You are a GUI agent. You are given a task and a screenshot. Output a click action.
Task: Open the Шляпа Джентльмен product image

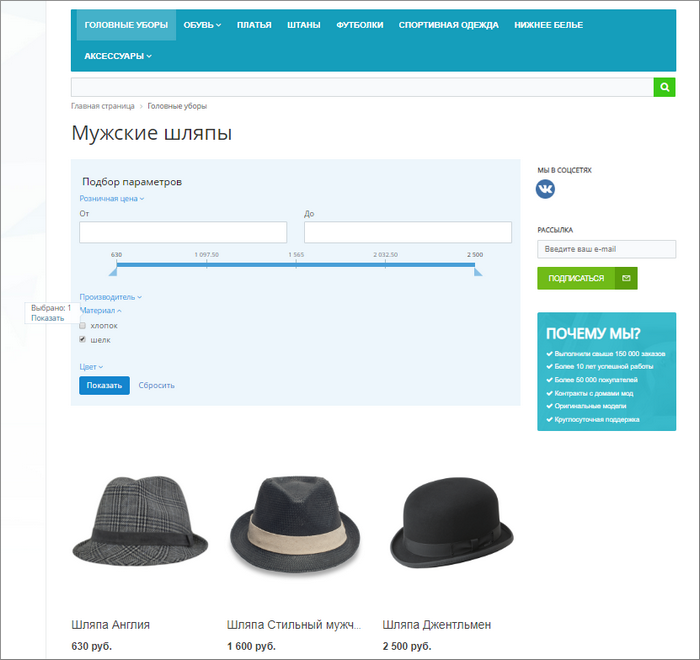451,523
